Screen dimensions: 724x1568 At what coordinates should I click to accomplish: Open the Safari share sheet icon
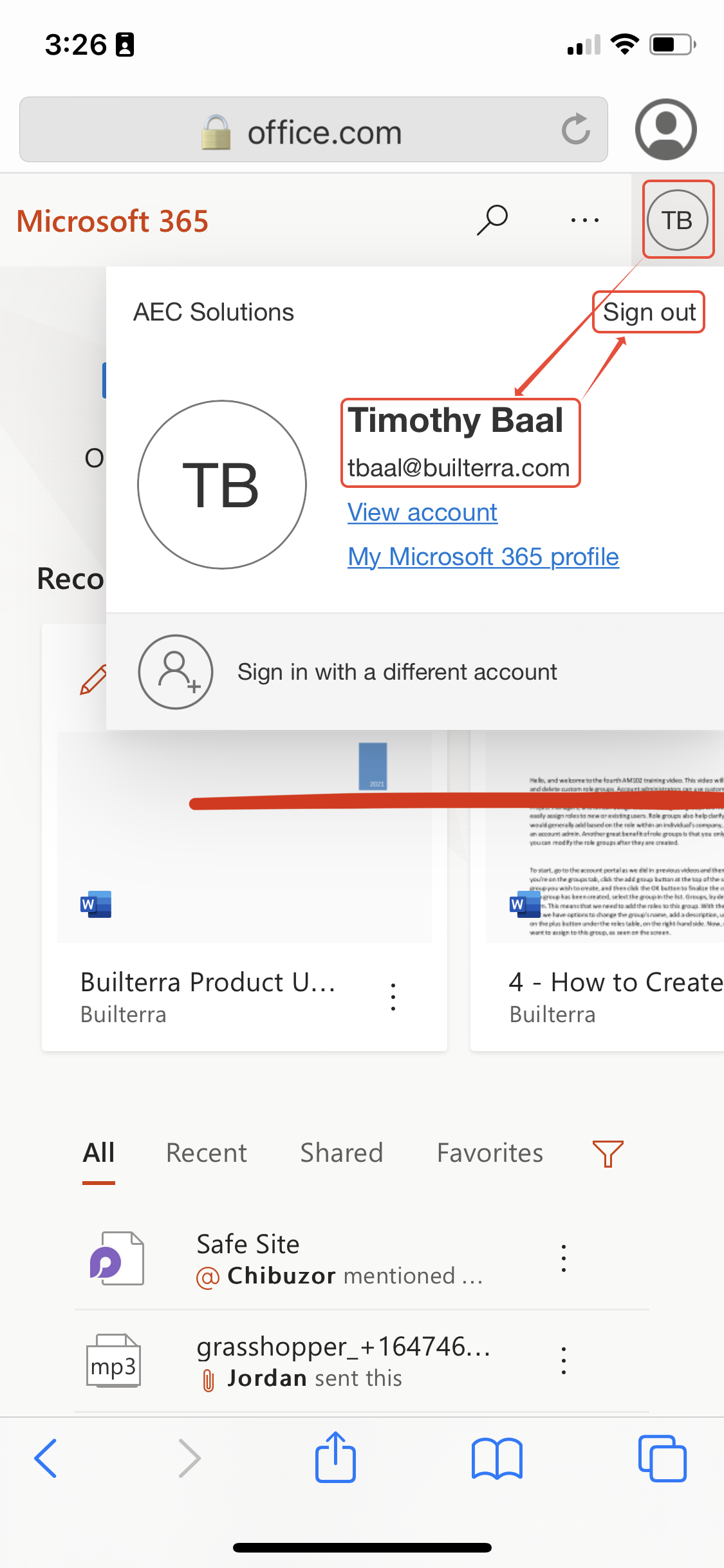tap(335, 1457)
